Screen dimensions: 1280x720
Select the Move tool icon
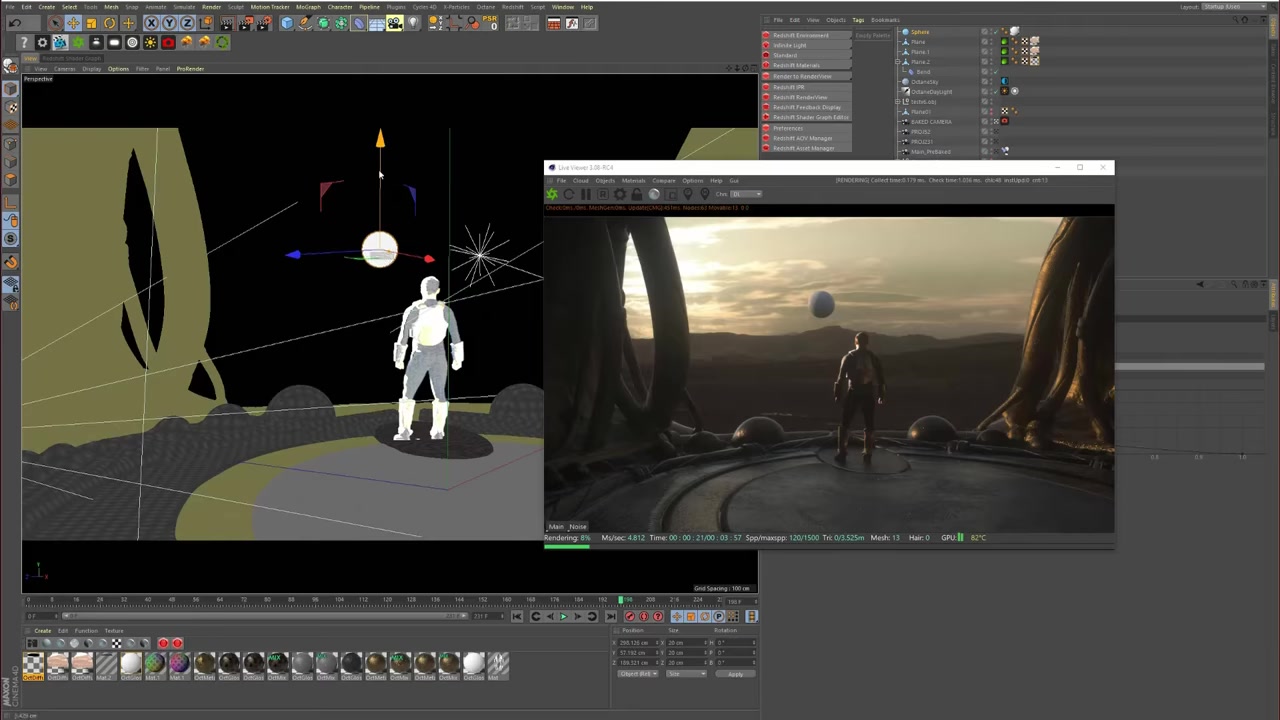(73, 23)
